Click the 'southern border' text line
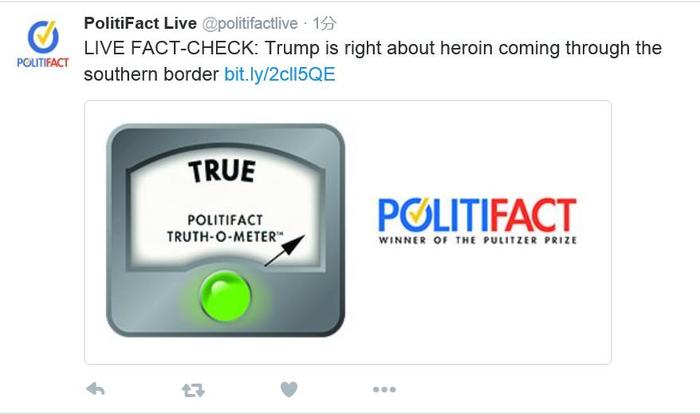 151,74
